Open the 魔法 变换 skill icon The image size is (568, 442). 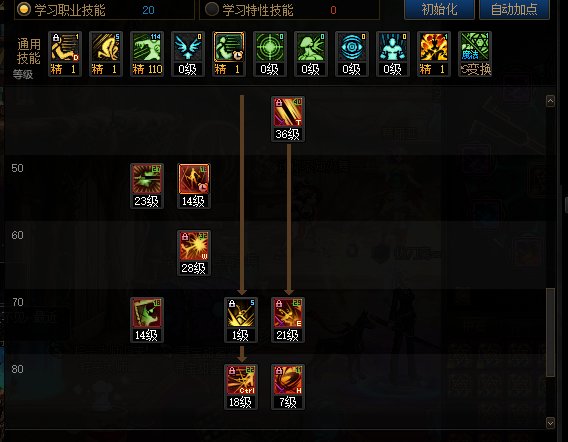(x=475, y=54)
